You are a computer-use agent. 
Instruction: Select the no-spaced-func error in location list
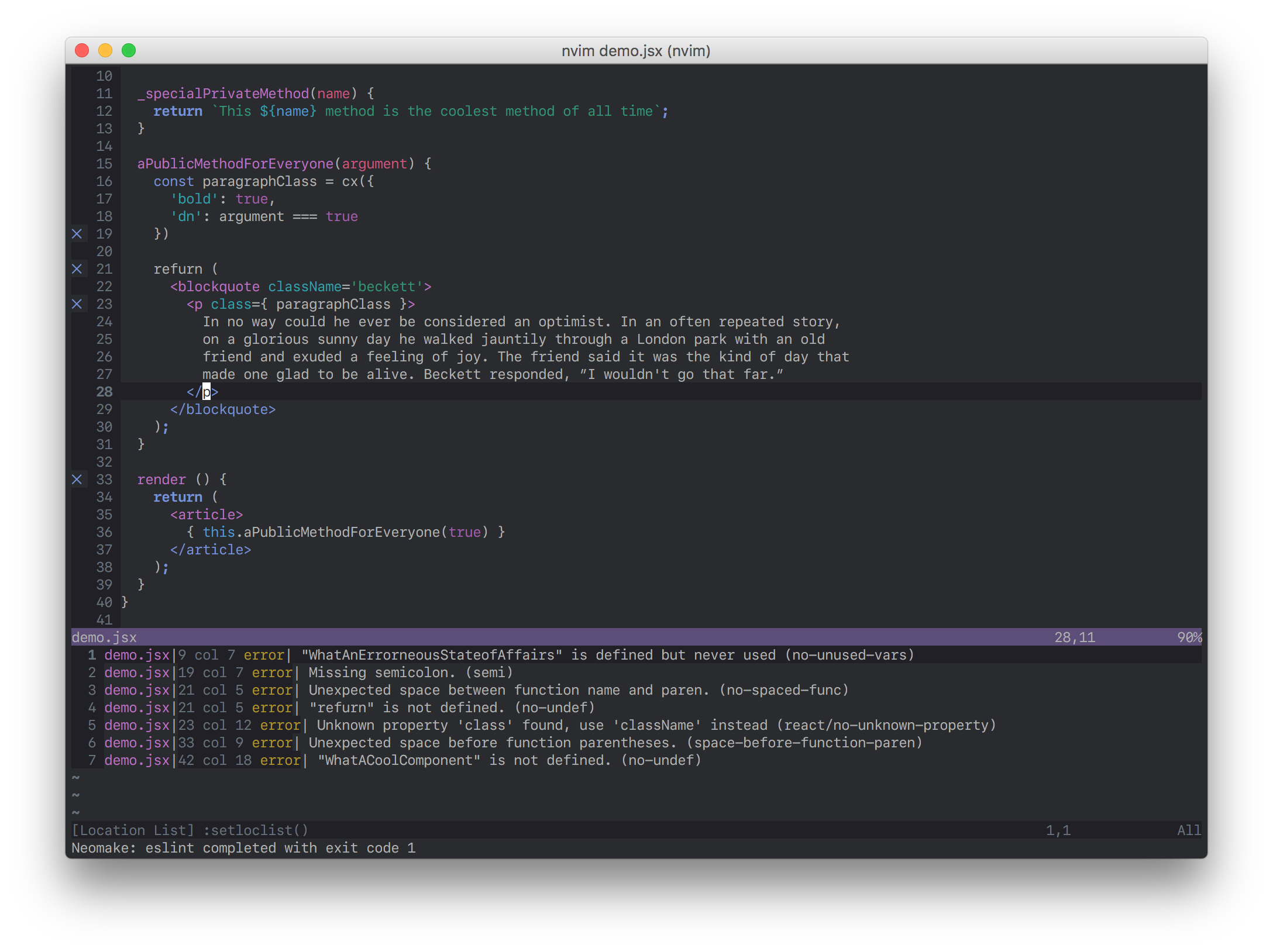tap(578, 690)
